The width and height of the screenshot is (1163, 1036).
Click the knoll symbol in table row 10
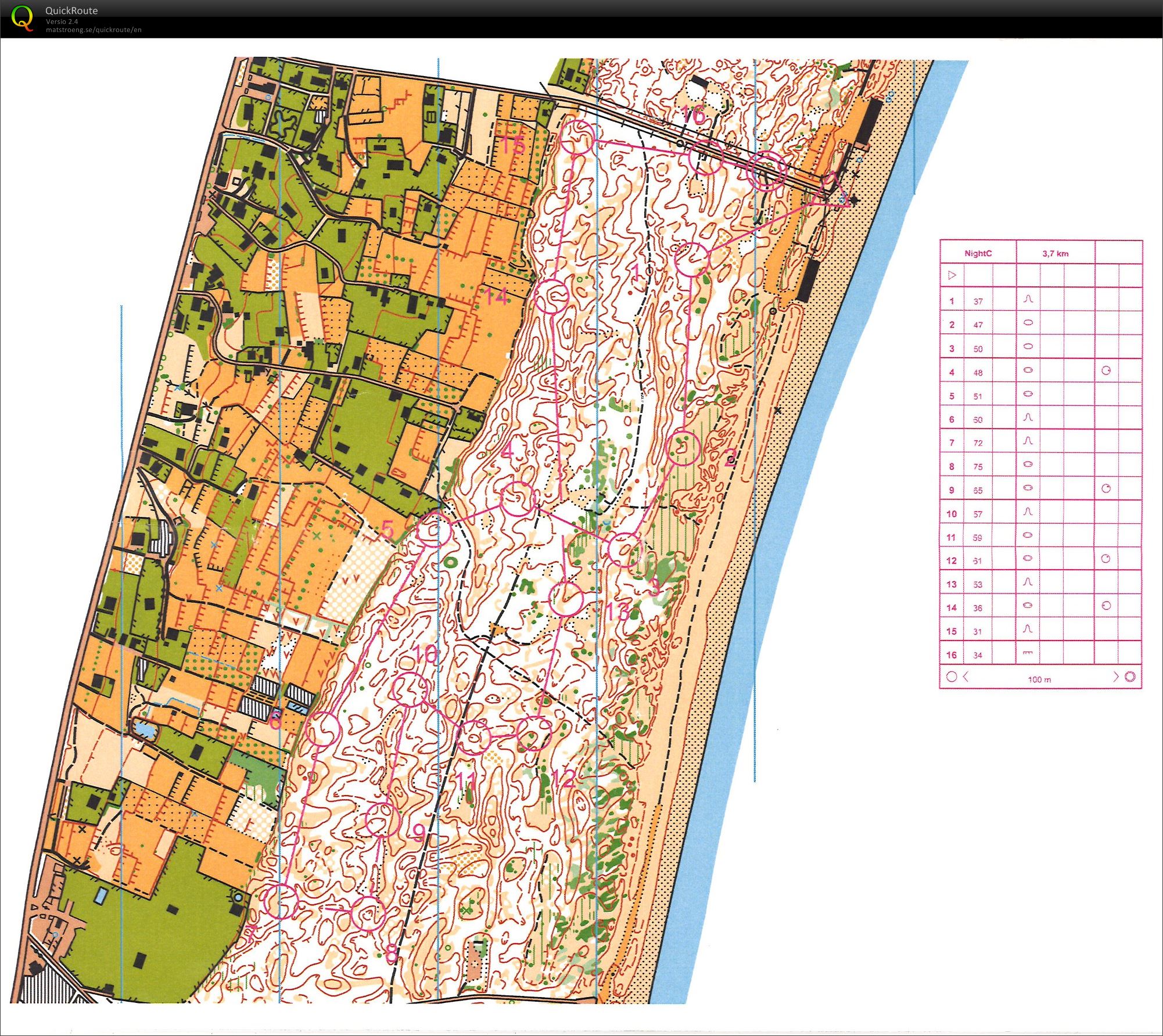click(1028, 512)
